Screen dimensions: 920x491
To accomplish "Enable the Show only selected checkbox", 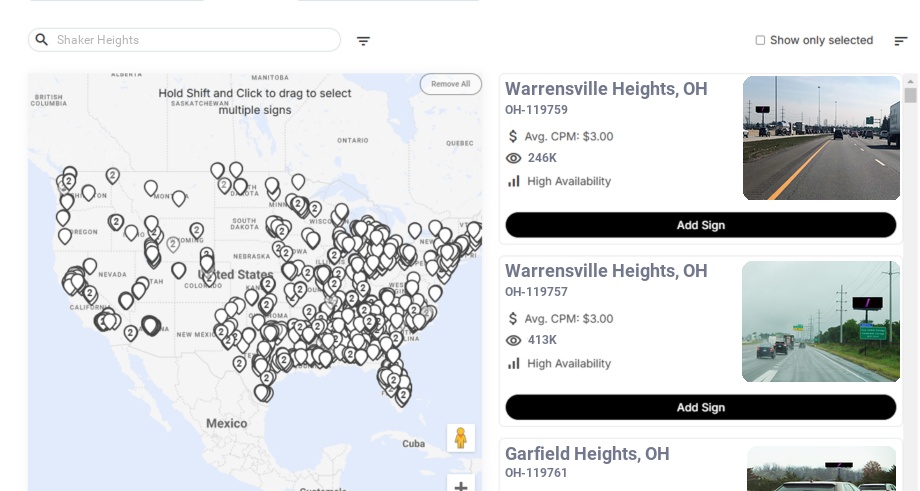I will tap(760, 41).
